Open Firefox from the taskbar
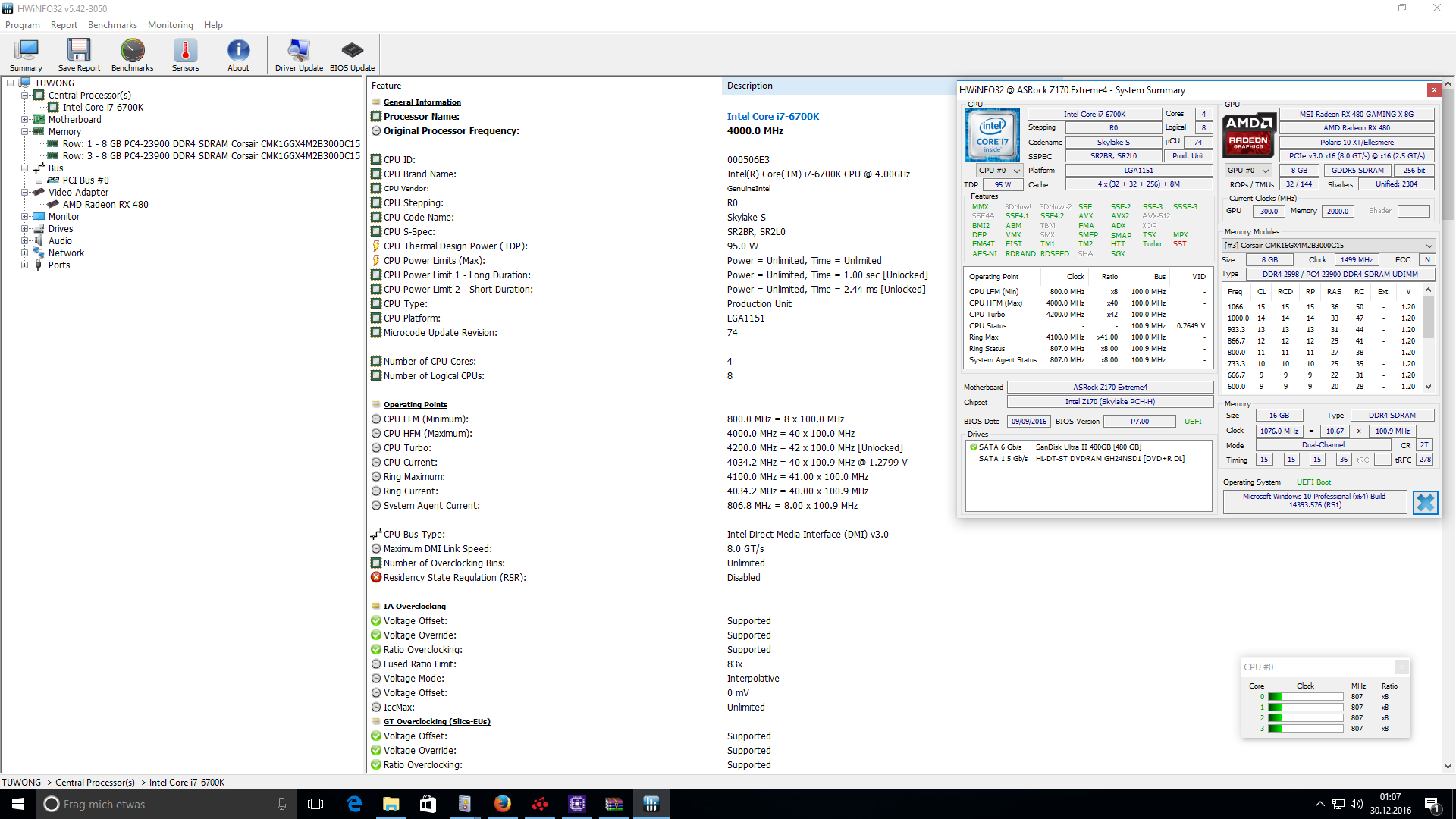 point(502,804)
